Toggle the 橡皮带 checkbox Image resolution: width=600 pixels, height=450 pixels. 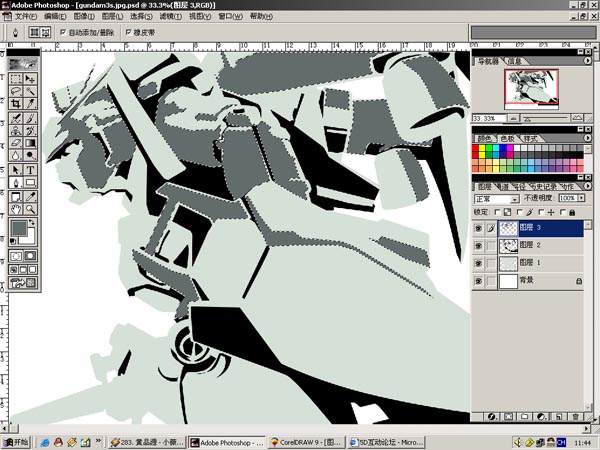tap(128, 32)
